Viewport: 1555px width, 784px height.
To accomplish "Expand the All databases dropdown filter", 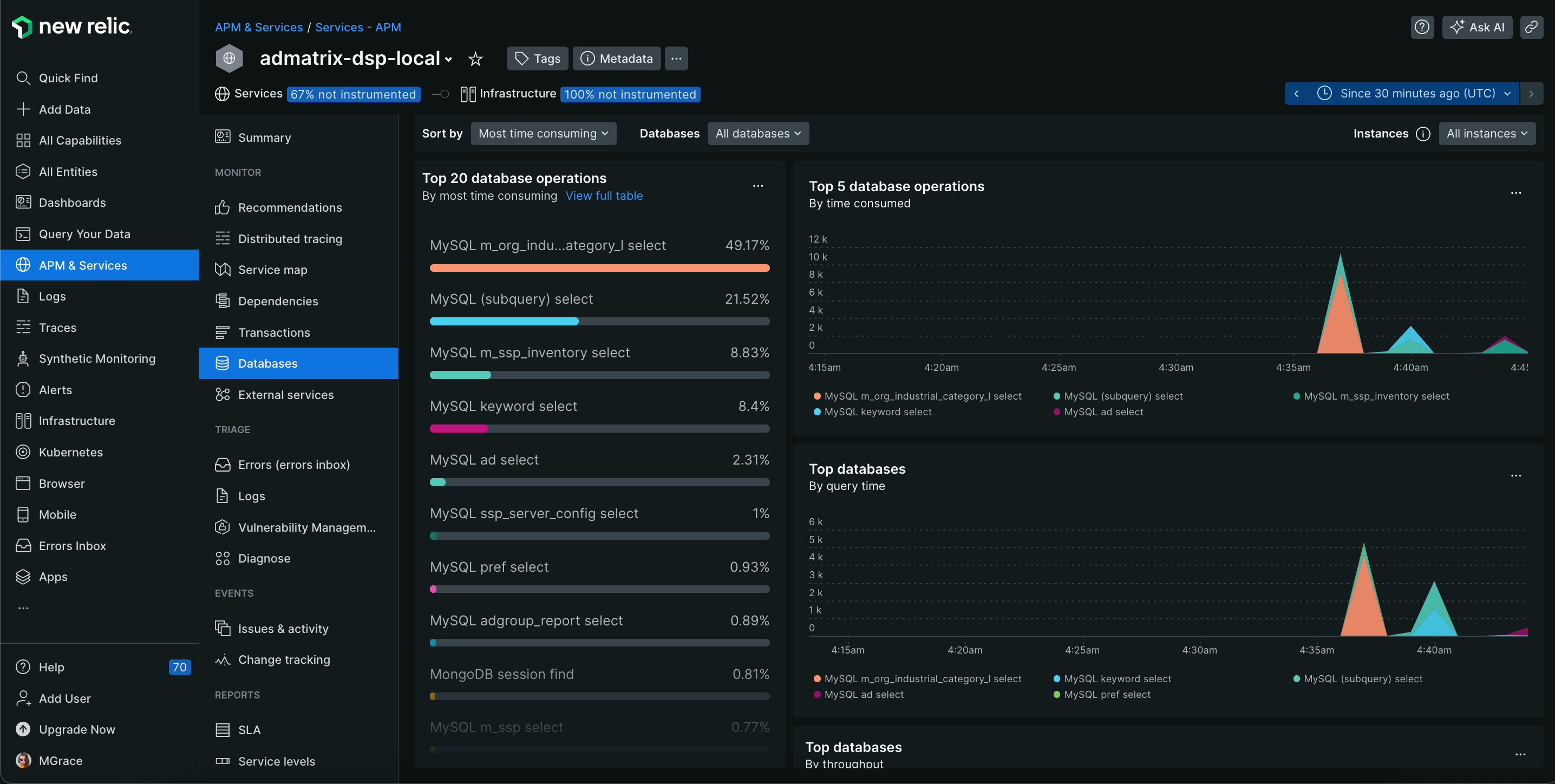I will pyautogui.click(x=757, y=133).
